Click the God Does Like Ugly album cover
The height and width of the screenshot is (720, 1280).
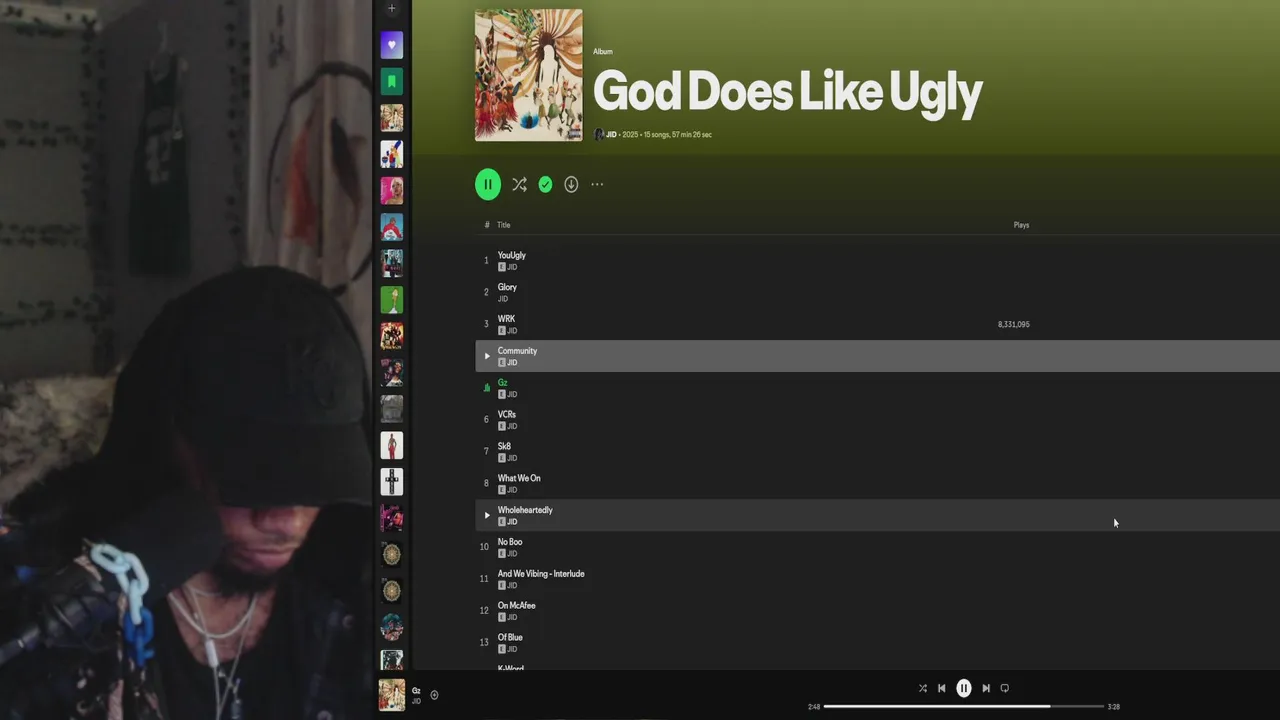[x=528, y=75]
